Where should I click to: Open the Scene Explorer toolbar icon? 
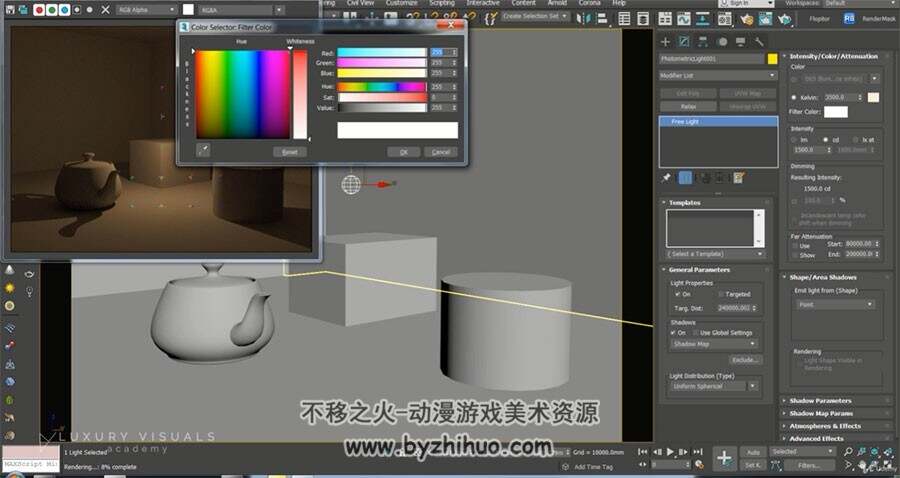[x=624, y=18]
